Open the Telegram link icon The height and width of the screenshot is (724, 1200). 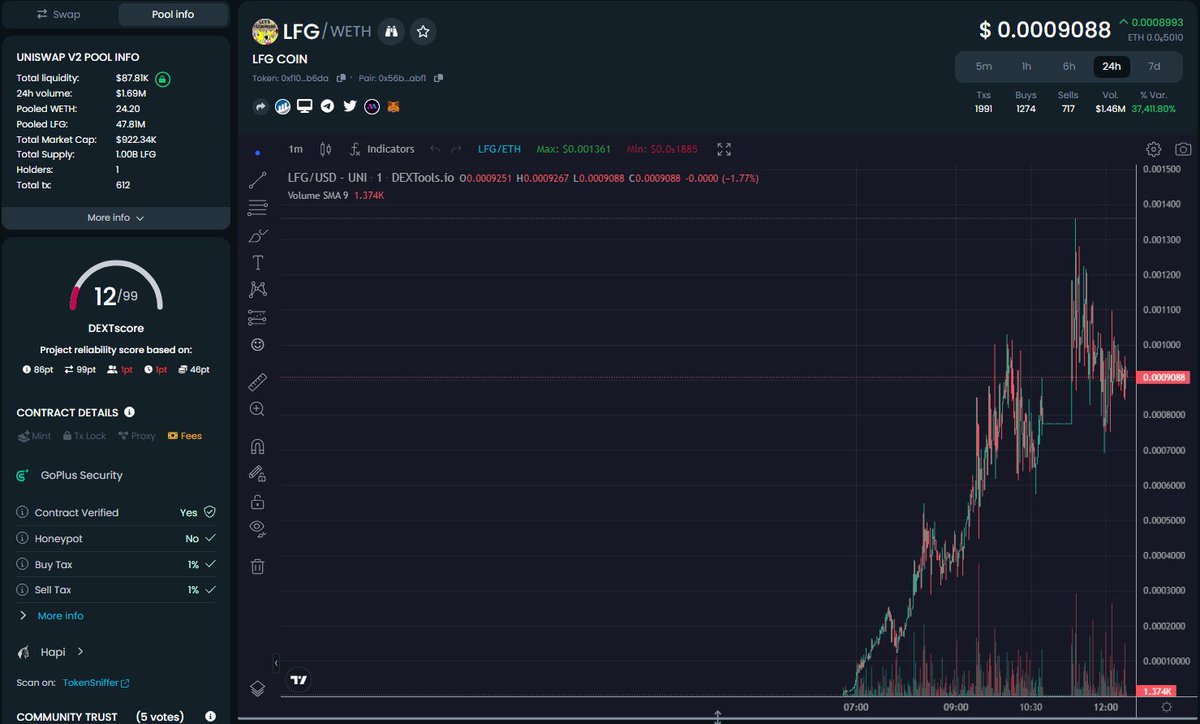pos(327,106)
